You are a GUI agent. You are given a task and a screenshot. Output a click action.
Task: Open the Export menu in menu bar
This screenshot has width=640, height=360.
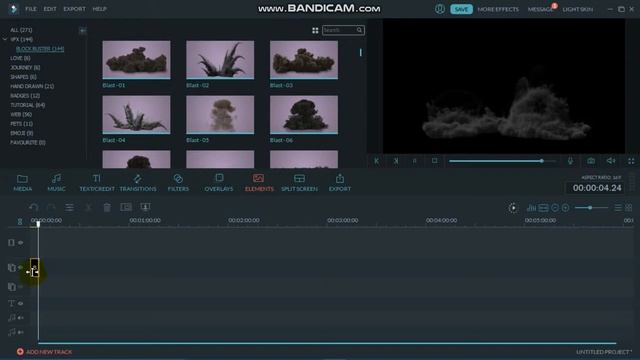tap(74, 9)
